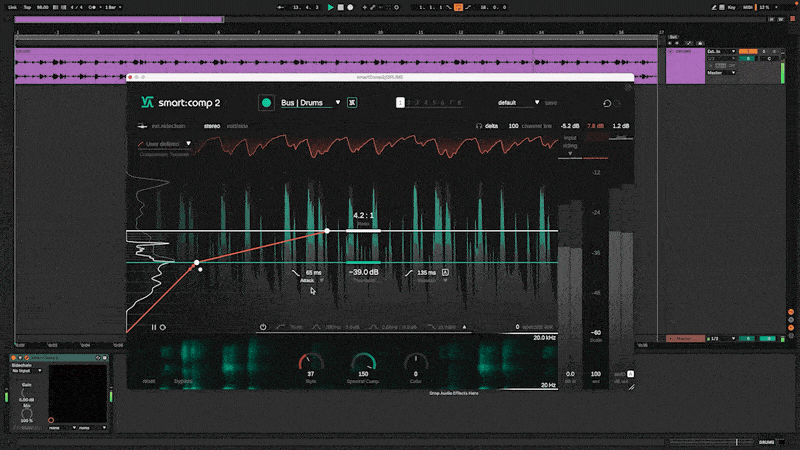Expand the sidechain filter section triangle
This screenshot has width=800, height=450.
pos(464,327)
